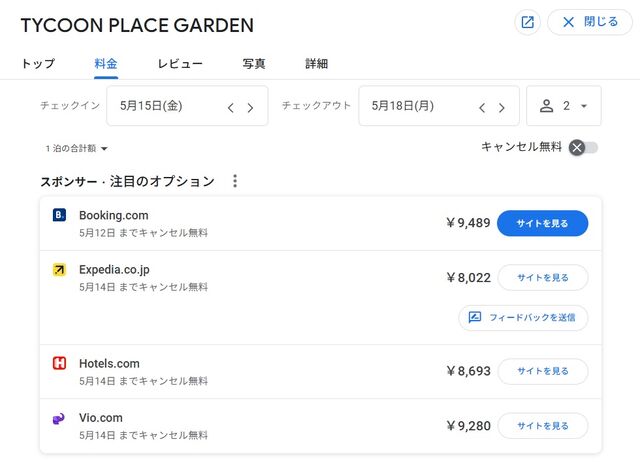Switch to the トップ tab

point(38,64)
